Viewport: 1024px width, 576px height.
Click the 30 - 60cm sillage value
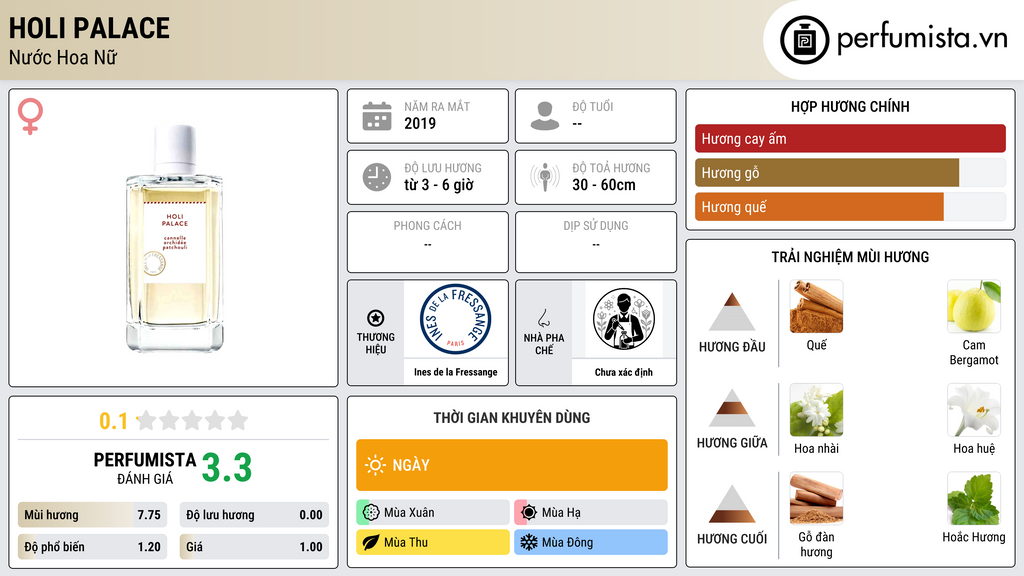(x=604, y=185)
